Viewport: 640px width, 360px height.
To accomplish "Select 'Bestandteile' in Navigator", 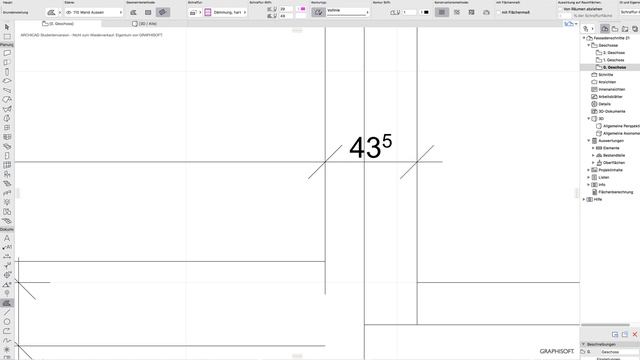I will (614, 156).
